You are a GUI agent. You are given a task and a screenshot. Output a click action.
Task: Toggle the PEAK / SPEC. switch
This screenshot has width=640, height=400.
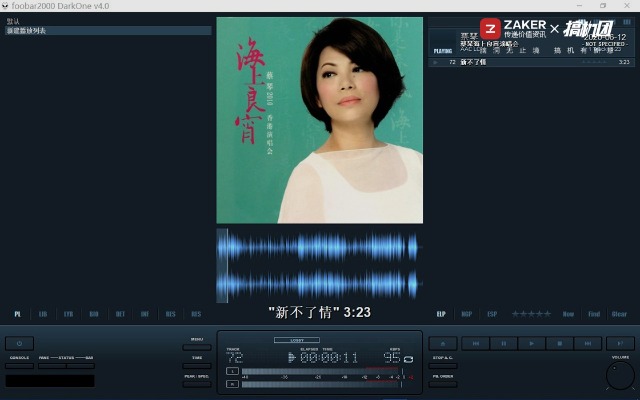coord(197,384)
